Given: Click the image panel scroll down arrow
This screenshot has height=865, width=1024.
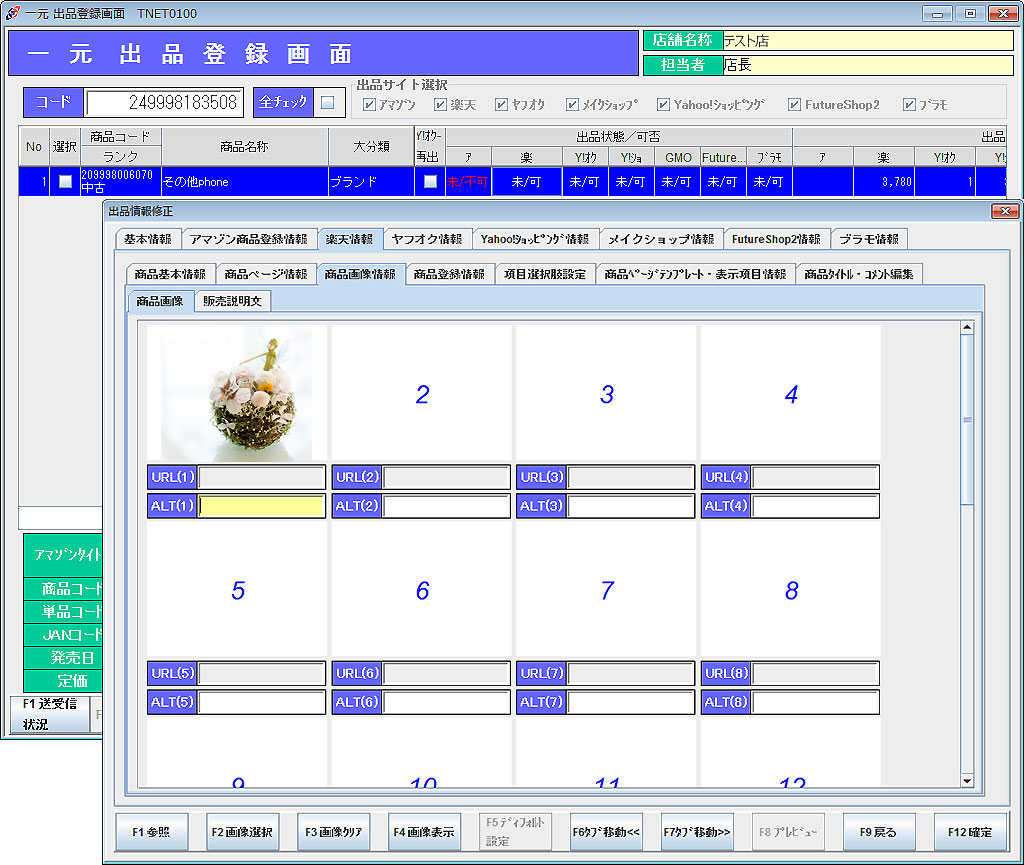Looking at the screenshot, I should point(966,780).
